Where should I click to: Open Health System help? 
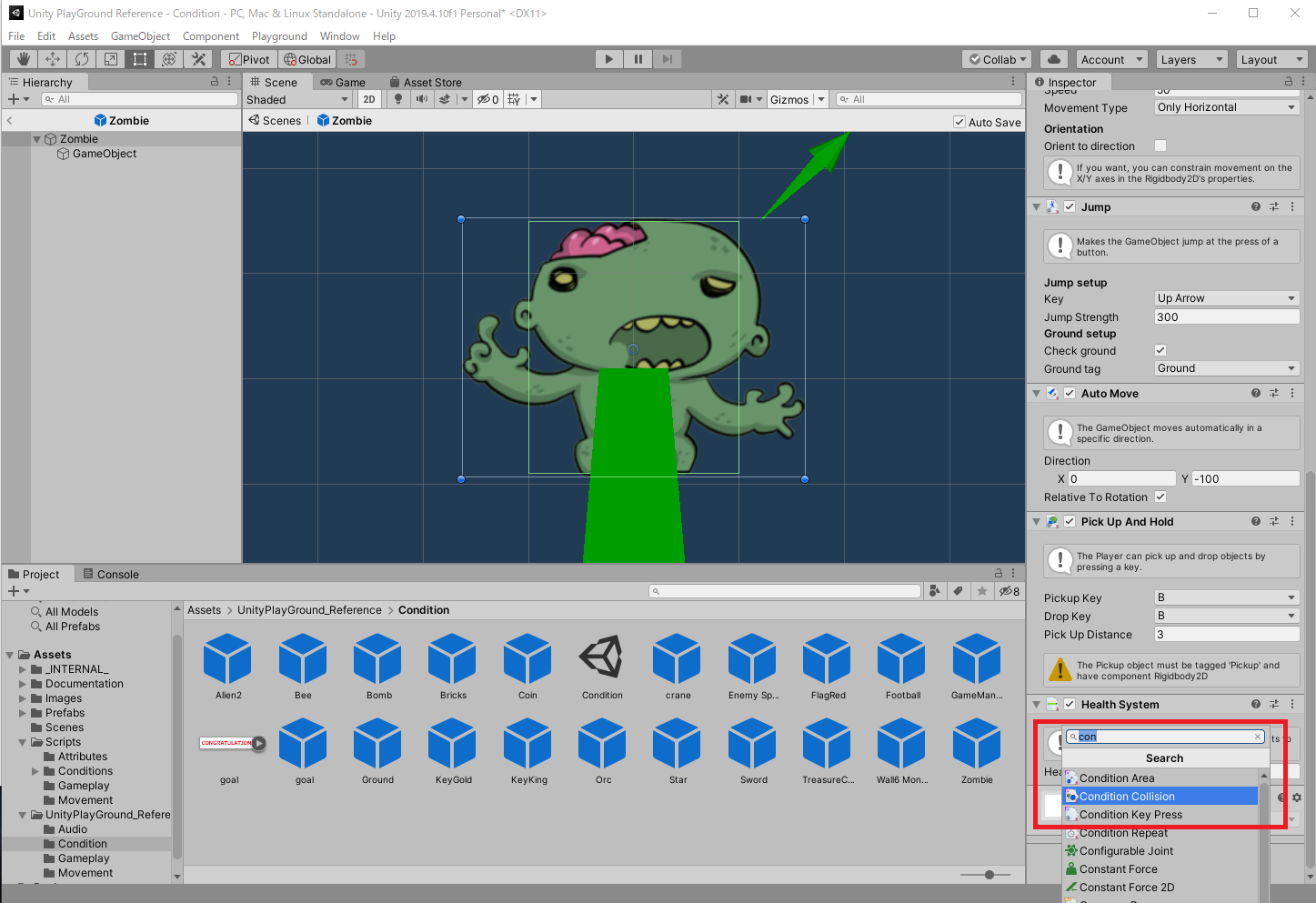pos(1256,705)
